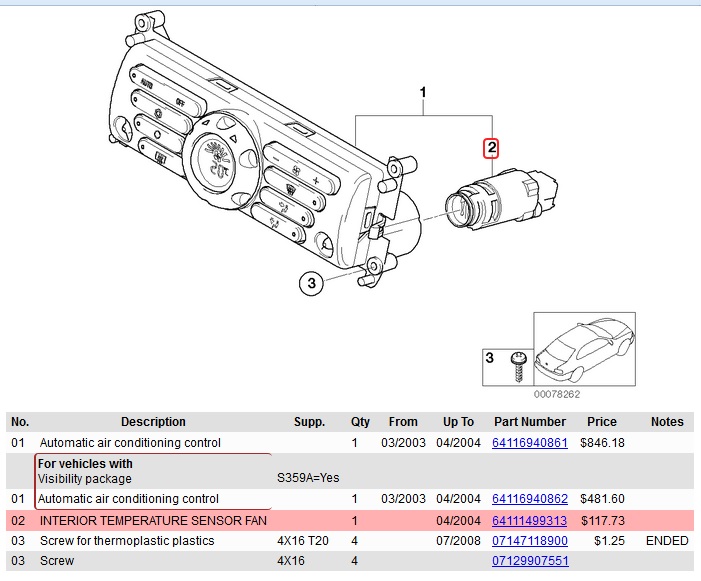The height and width of the screenshot is (581, 701).
Task: Click the car outline thumbnail
Action: 586,349
